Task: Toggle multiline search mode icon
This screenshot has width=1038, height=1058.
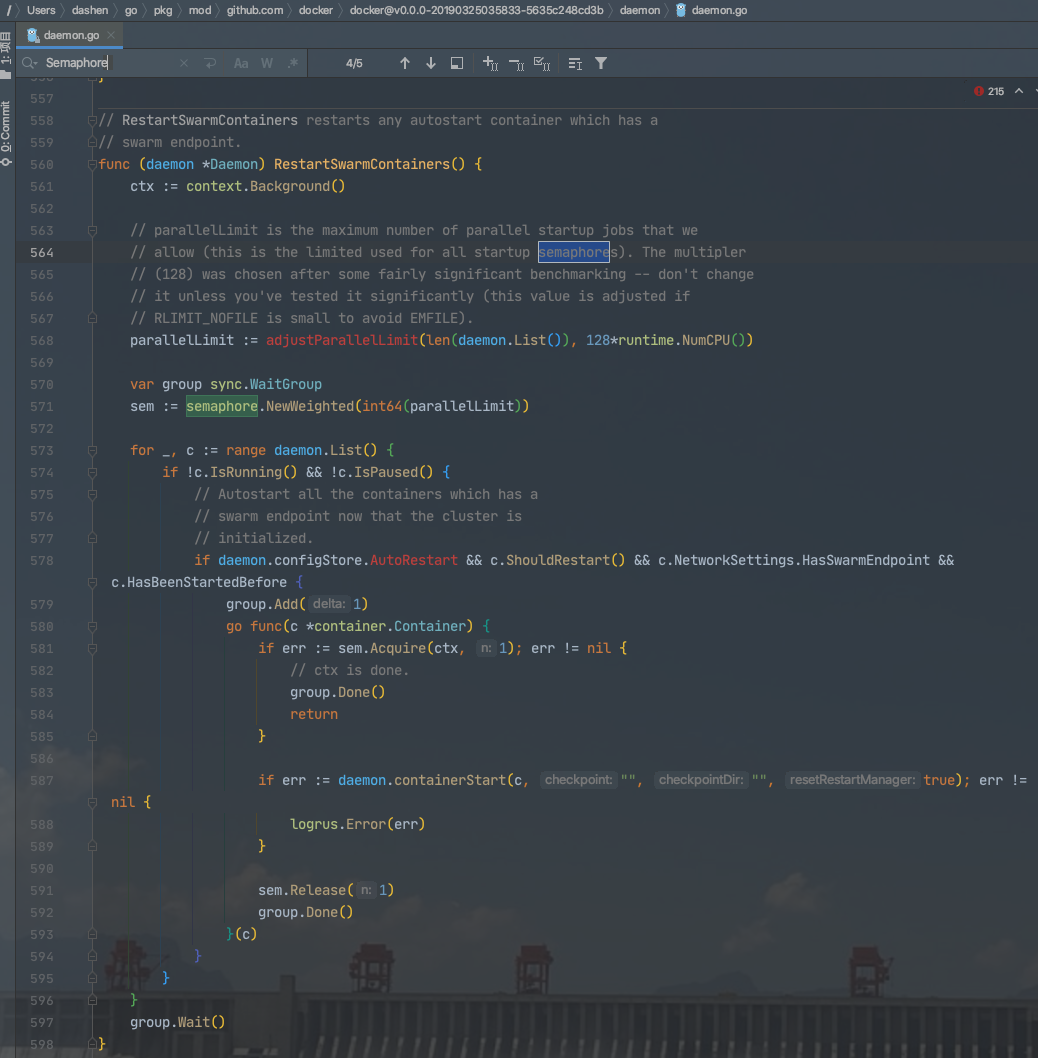Action: point(211,63)
